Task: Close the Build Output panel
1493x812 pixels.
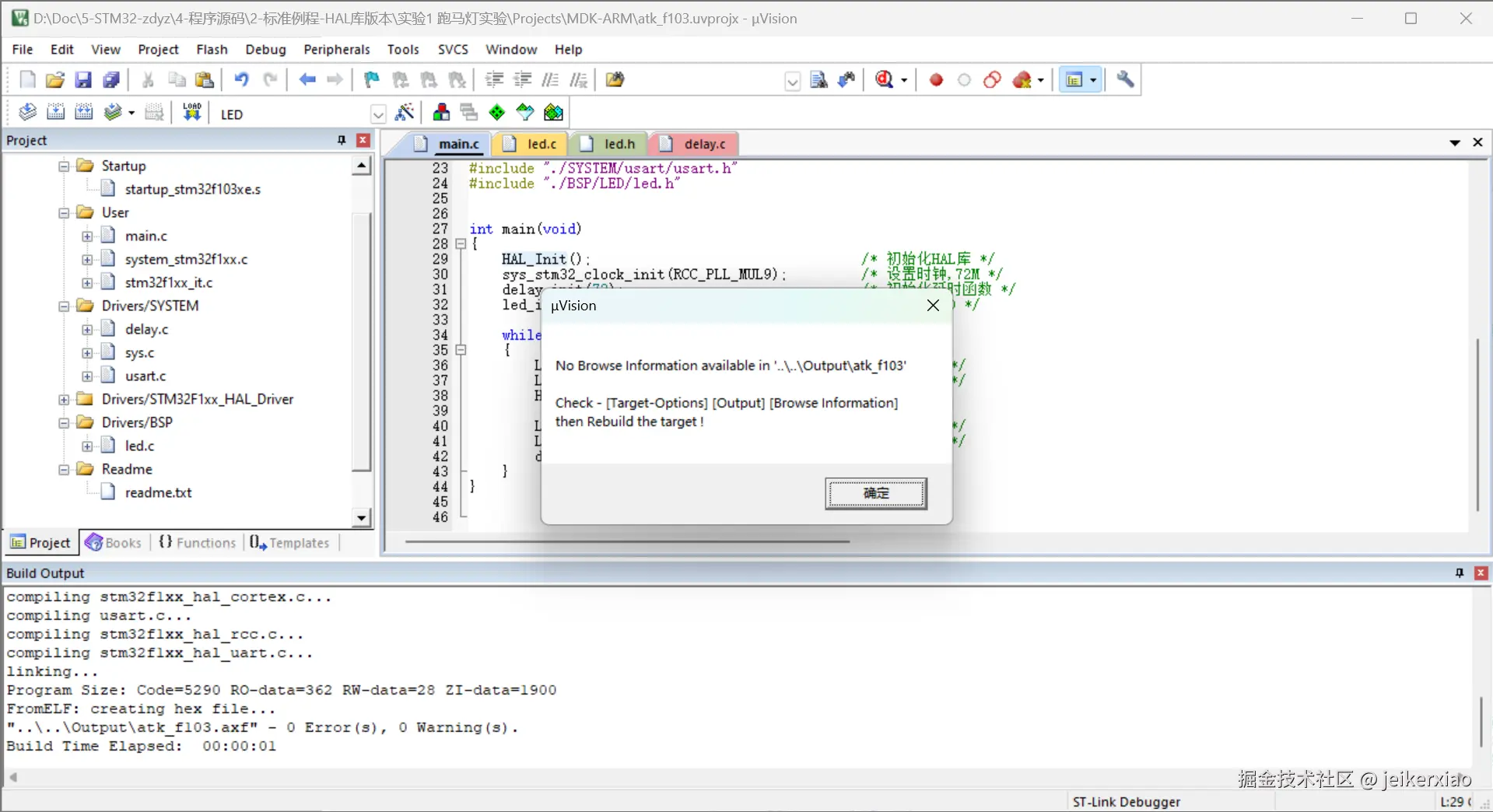Action: [x=1481, y=572]
